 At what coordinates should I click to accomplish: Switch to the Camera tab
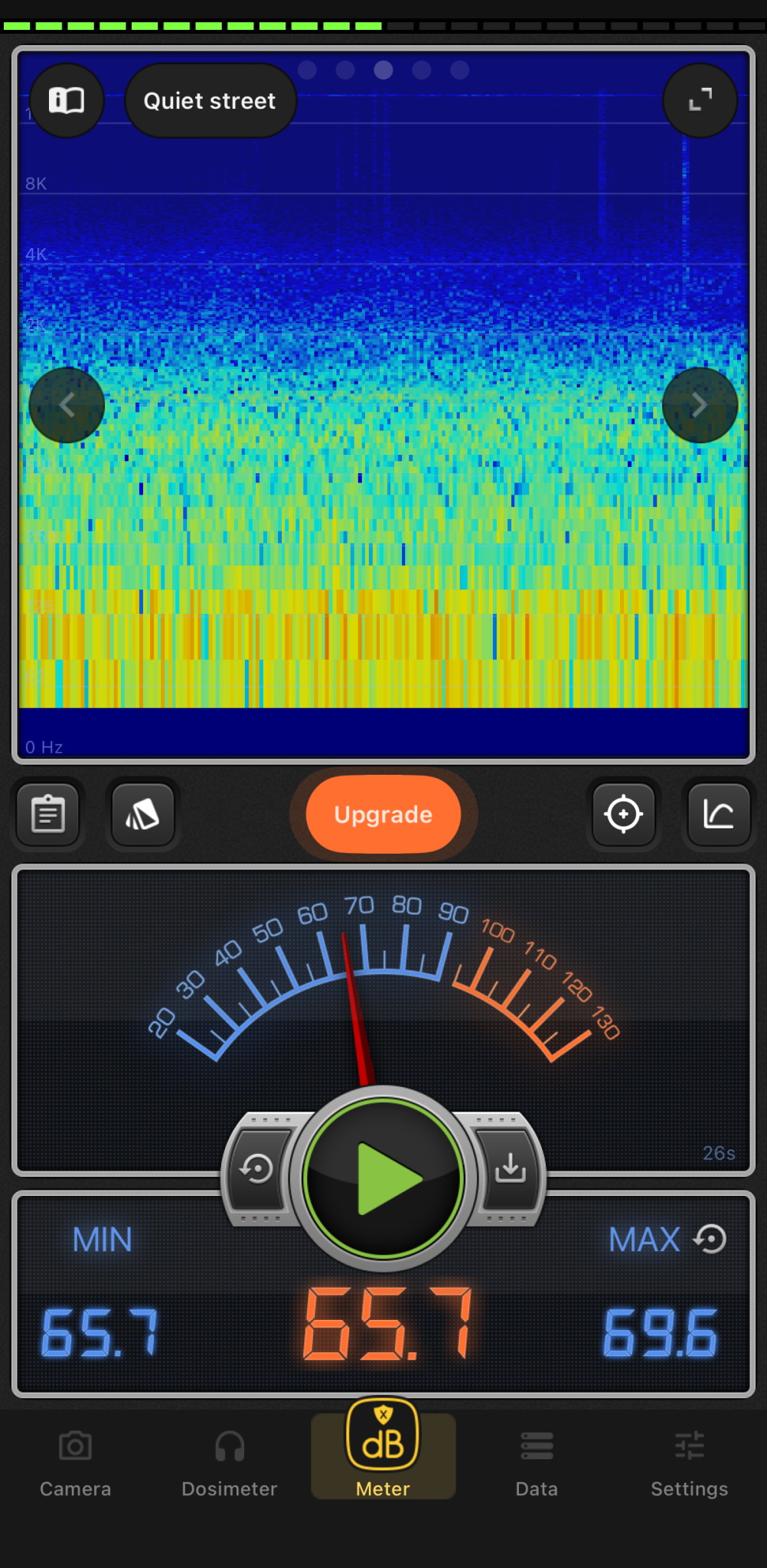pyautogui.click(x=75, y=1464)
